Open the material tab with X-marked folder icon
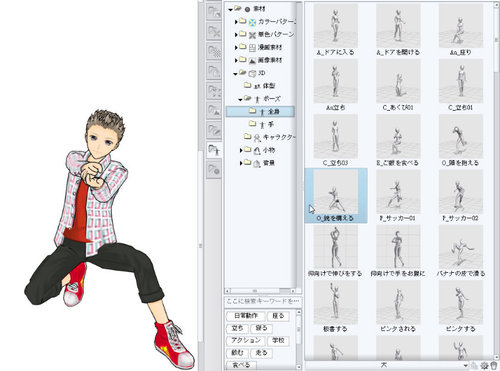This screenshot has height=371, width=500. (214, 31)
